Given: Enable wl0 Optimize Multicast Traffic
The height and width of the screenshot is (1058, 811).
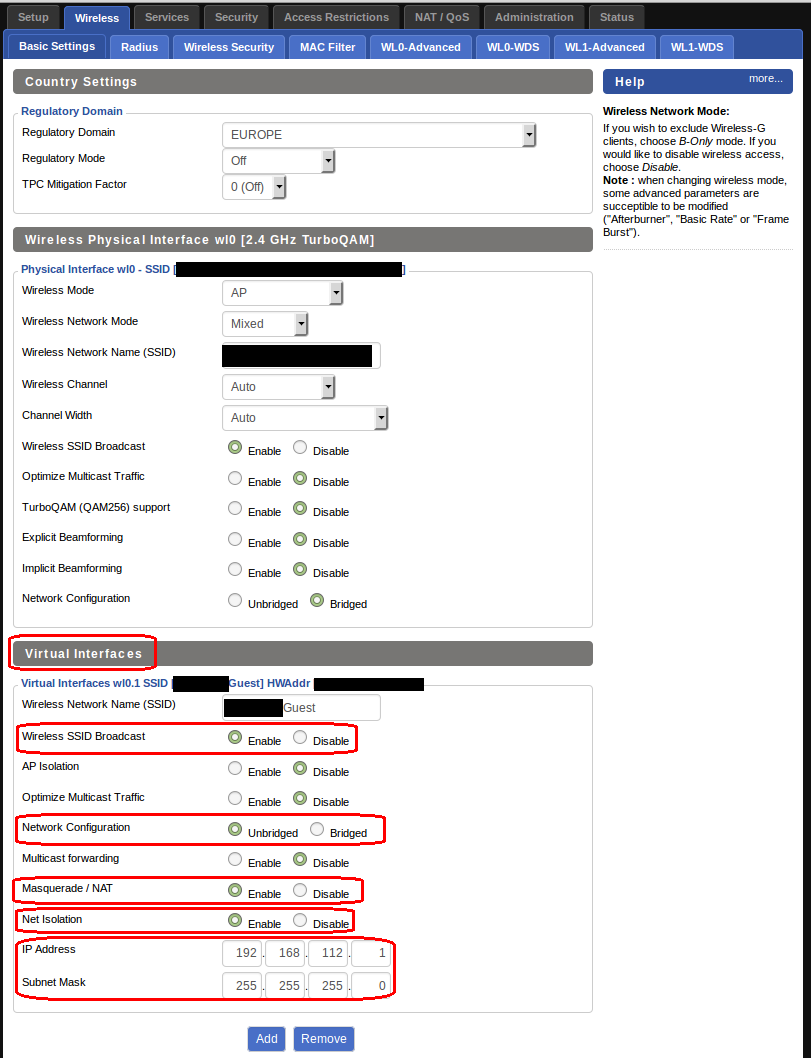Looking at the screenshot, I should 235,478.
